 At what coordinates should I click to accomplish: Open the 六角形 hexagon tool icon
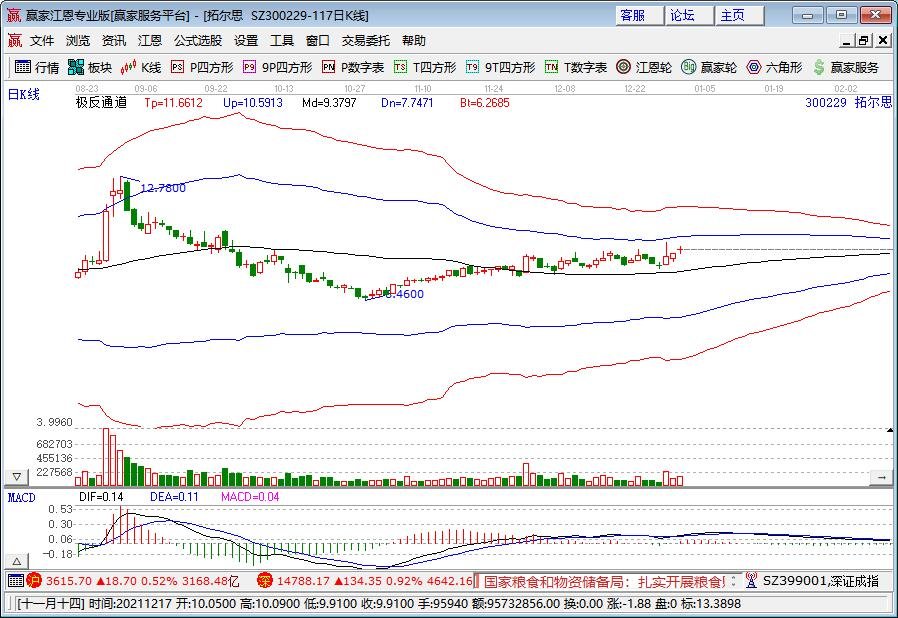point(754,67)
